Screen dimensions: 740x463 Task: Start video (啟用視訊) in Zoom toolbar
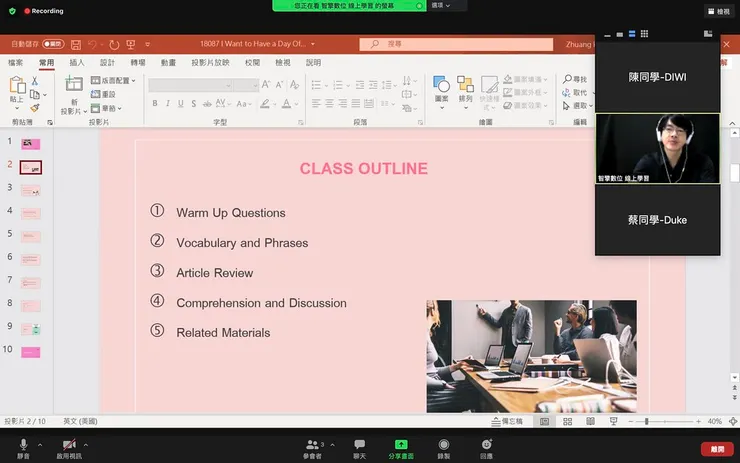(x=69, y=448)
